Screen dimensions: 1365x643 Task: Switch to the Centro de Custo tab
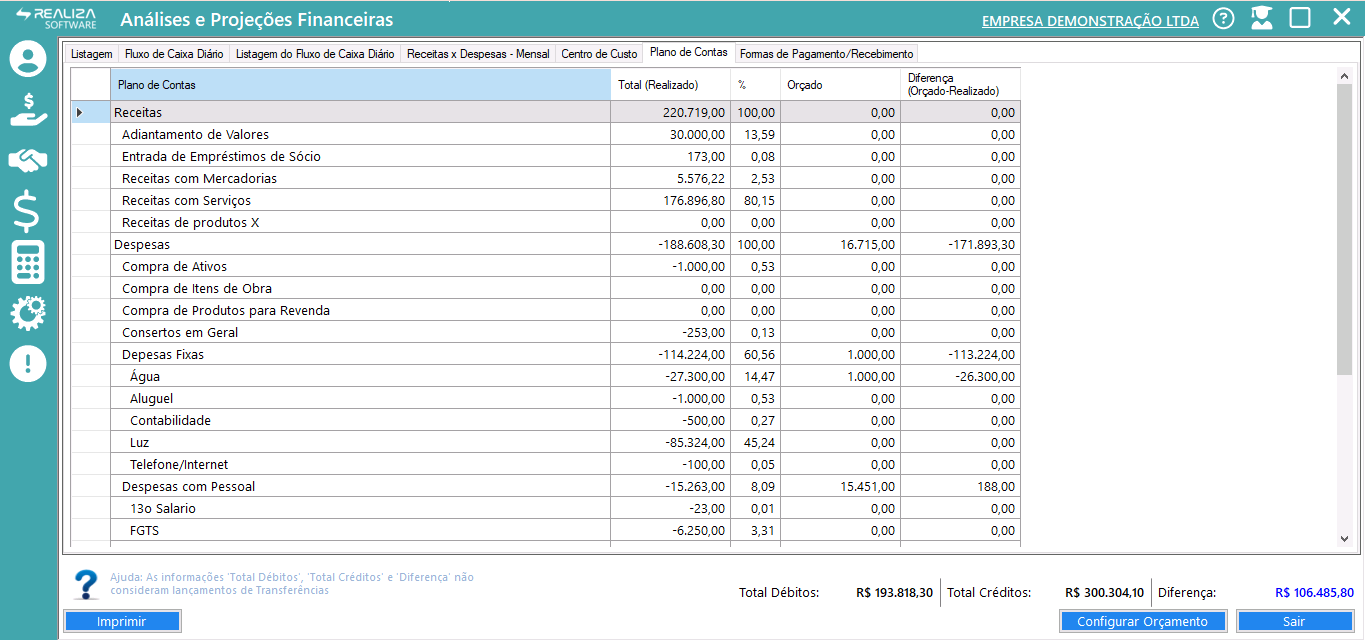point(599,54)
